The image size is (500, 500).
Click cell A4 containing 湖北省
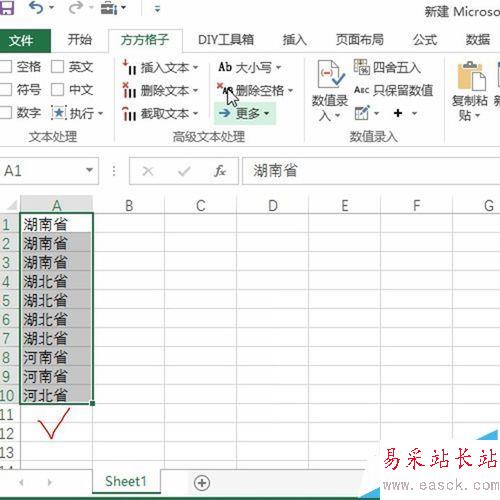click(x=56, y=281)
